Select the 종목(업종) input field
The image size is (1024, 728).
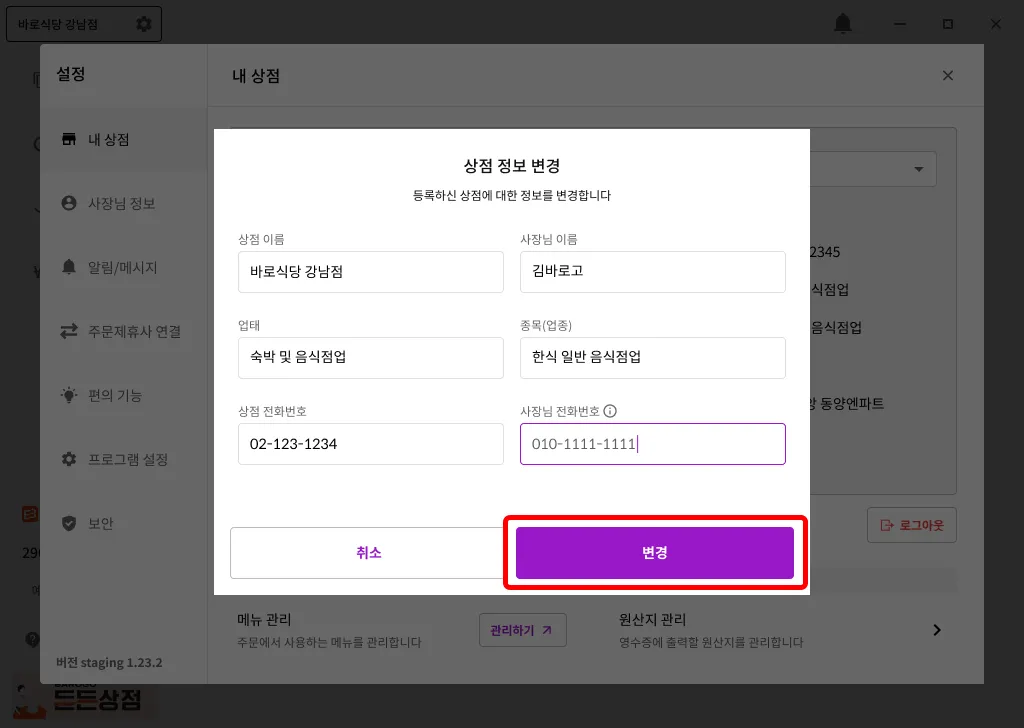(x=652, y=358)
